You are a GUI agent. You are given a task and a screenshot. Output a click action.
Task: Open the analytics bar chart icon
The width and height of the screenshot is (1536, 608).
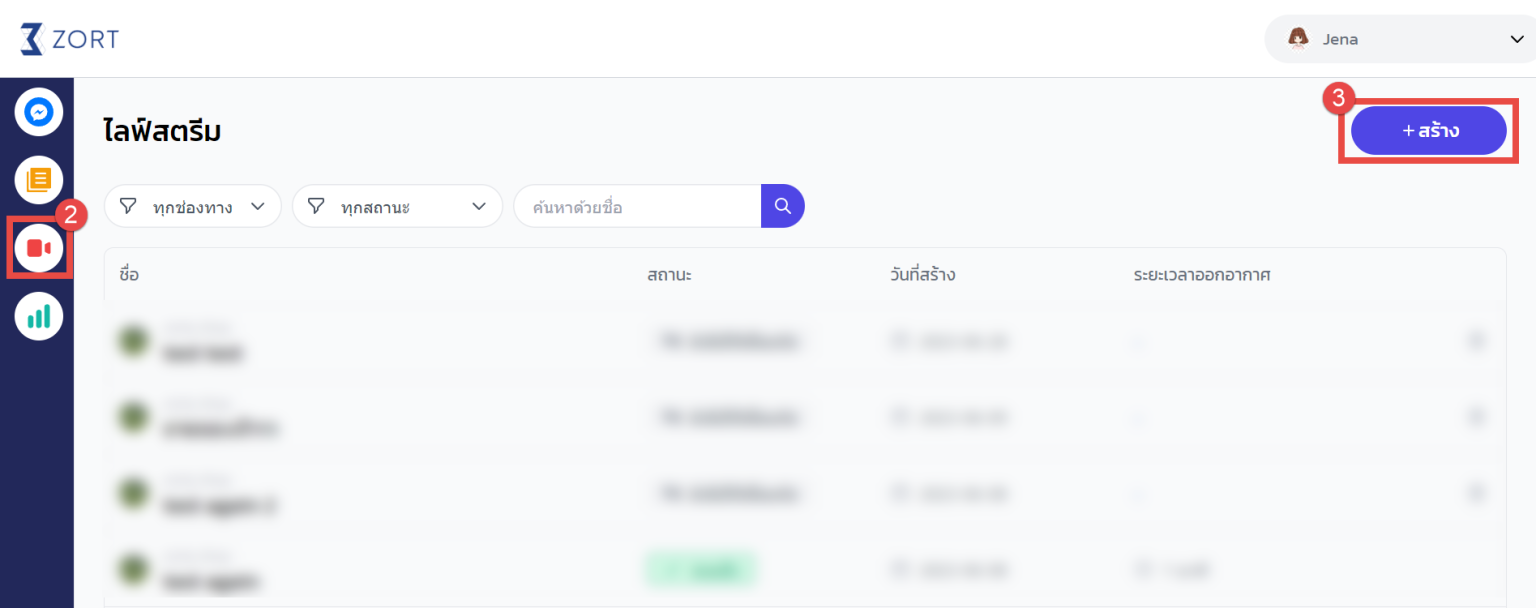(38, 316)
